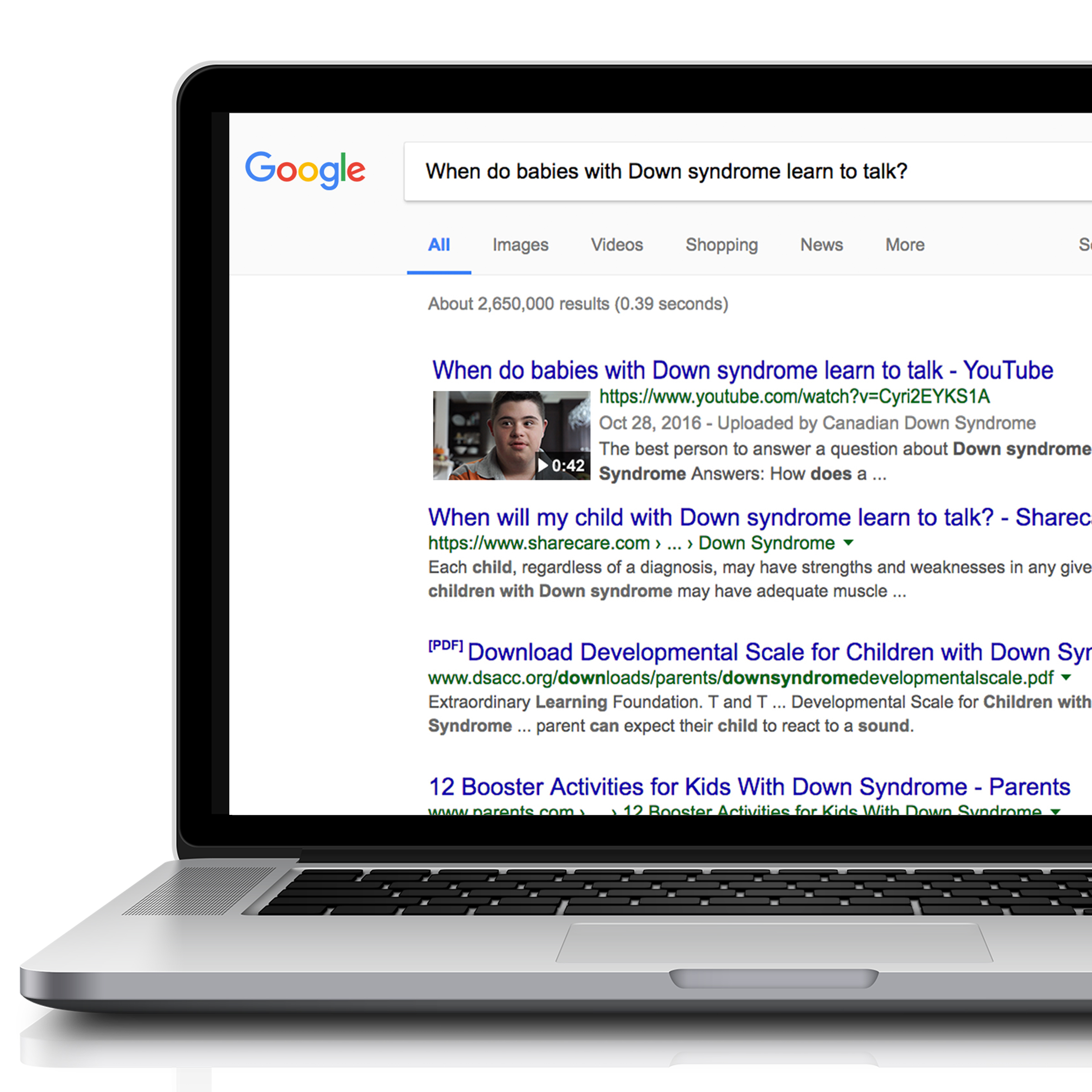Screen dimensions: 1092x1092
Task: Play the 0:42 video thumbnail
Action: pos(511,435)
